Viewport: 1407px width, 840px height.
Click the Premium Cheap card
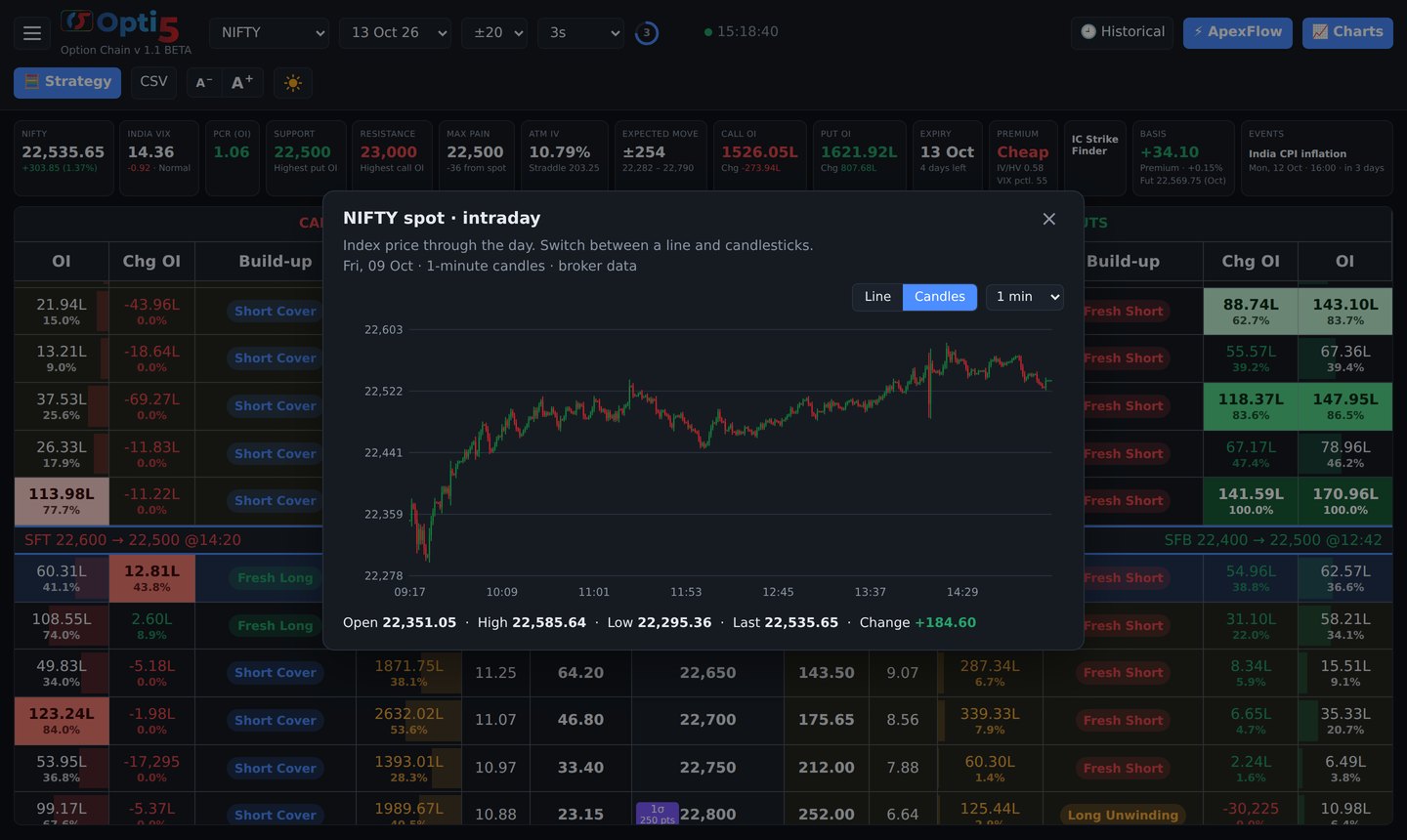[x=1023, y=158]
